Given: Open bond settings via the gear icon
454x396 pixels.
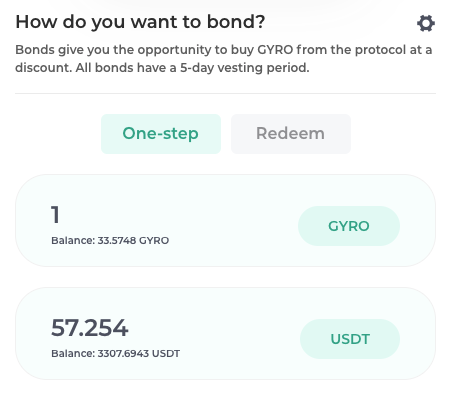Looking at the screenshot, I should click(426, 23).
